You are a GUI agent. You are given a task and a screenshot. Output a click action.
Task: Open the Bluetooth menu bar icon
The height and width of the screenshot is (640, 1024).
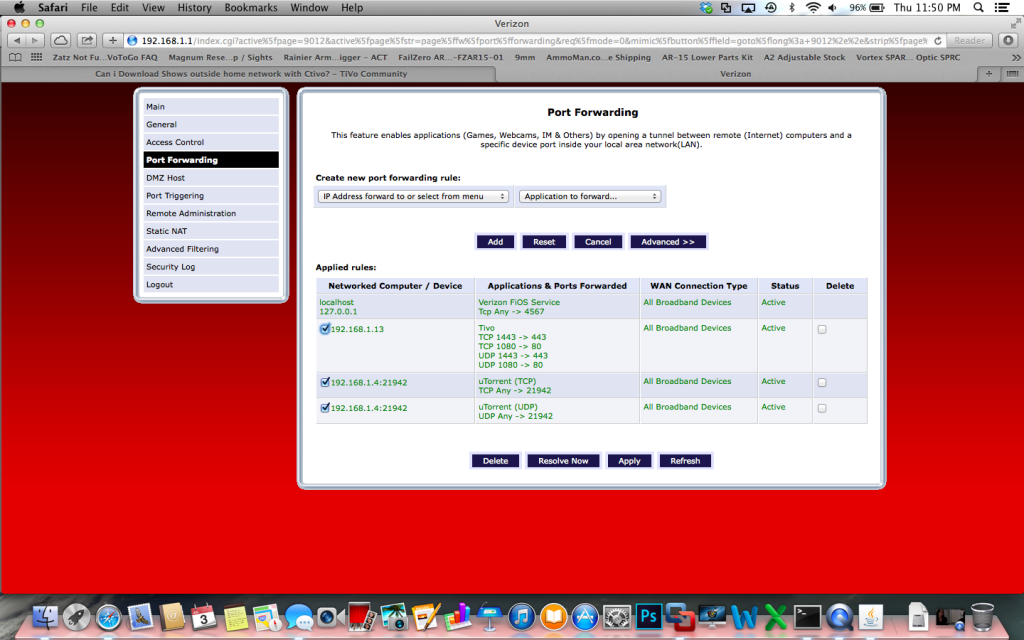click(x=792, y=8)
